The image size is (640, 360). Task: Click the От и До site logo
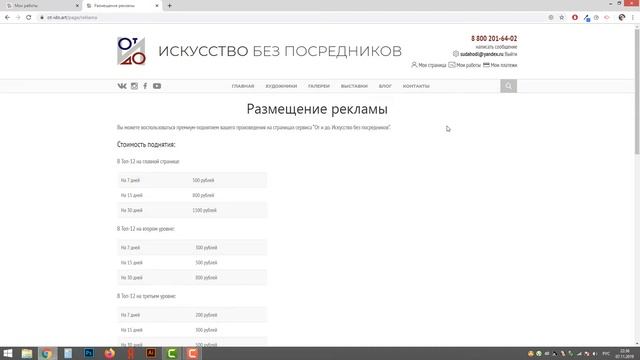131,51
